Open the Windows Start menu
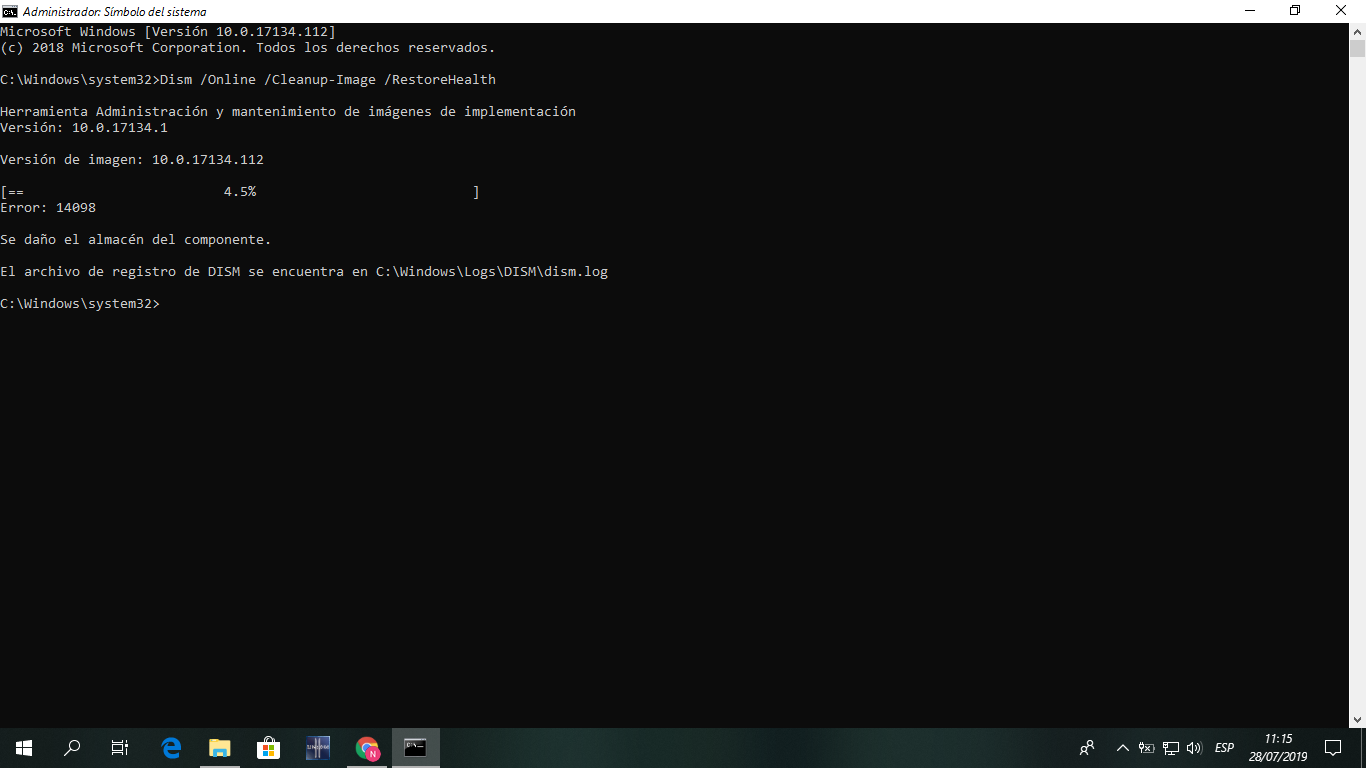Image resolution: width=1366 pixels, height=768 pixels. point(24,748)
